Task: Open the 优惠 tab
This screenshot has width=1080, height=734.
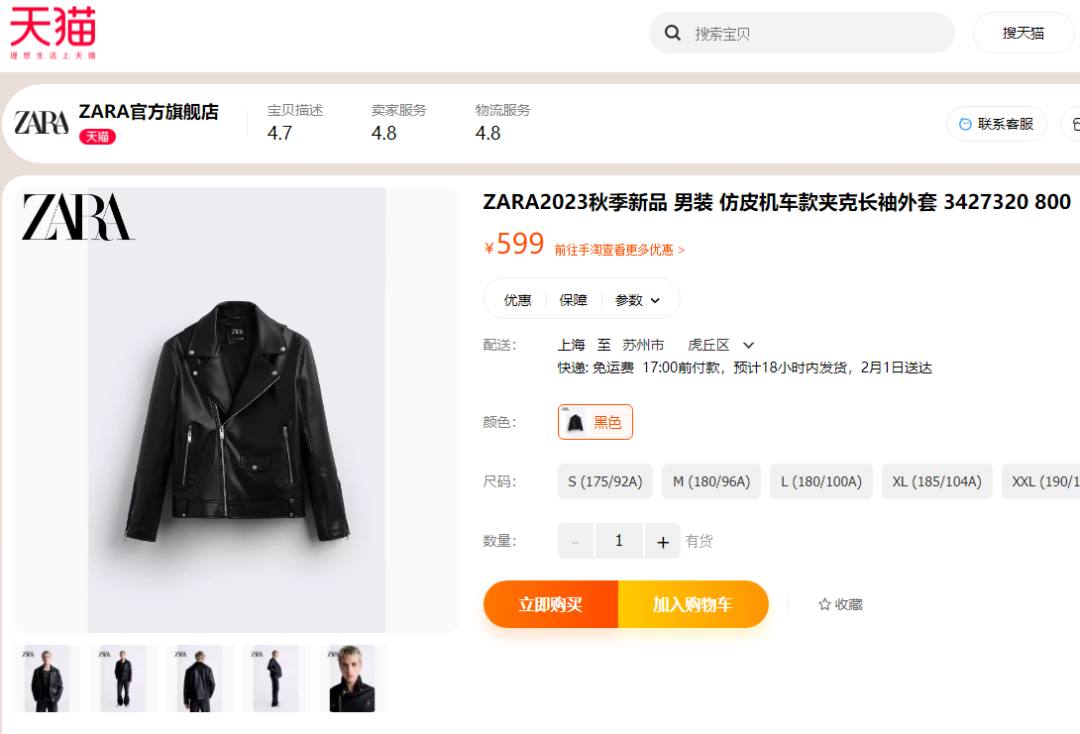Action: (x=517, y=300)
